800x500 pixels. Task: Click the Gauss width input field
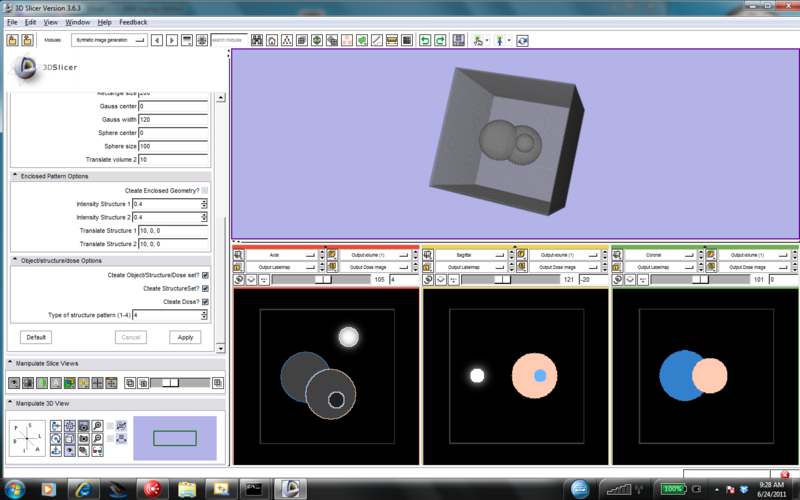point(173,119)
